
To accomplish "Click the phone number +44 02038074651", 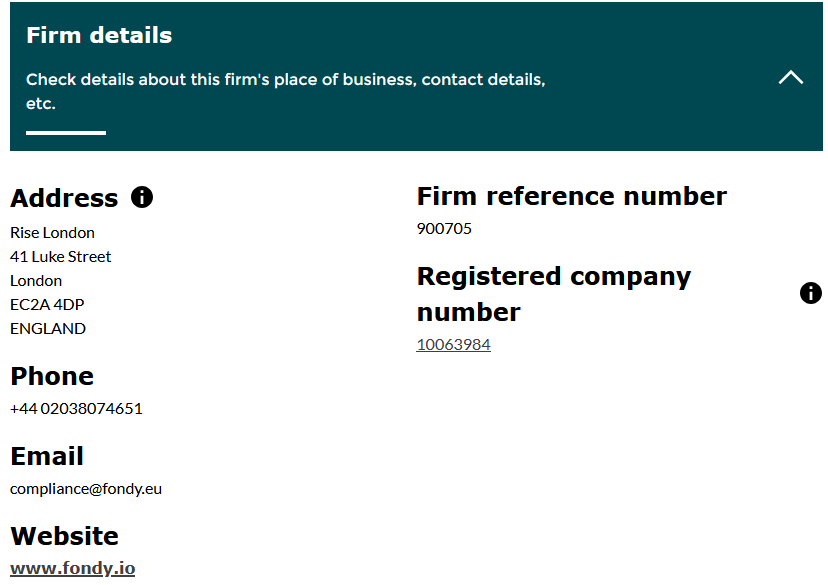I will coord(76,408).
